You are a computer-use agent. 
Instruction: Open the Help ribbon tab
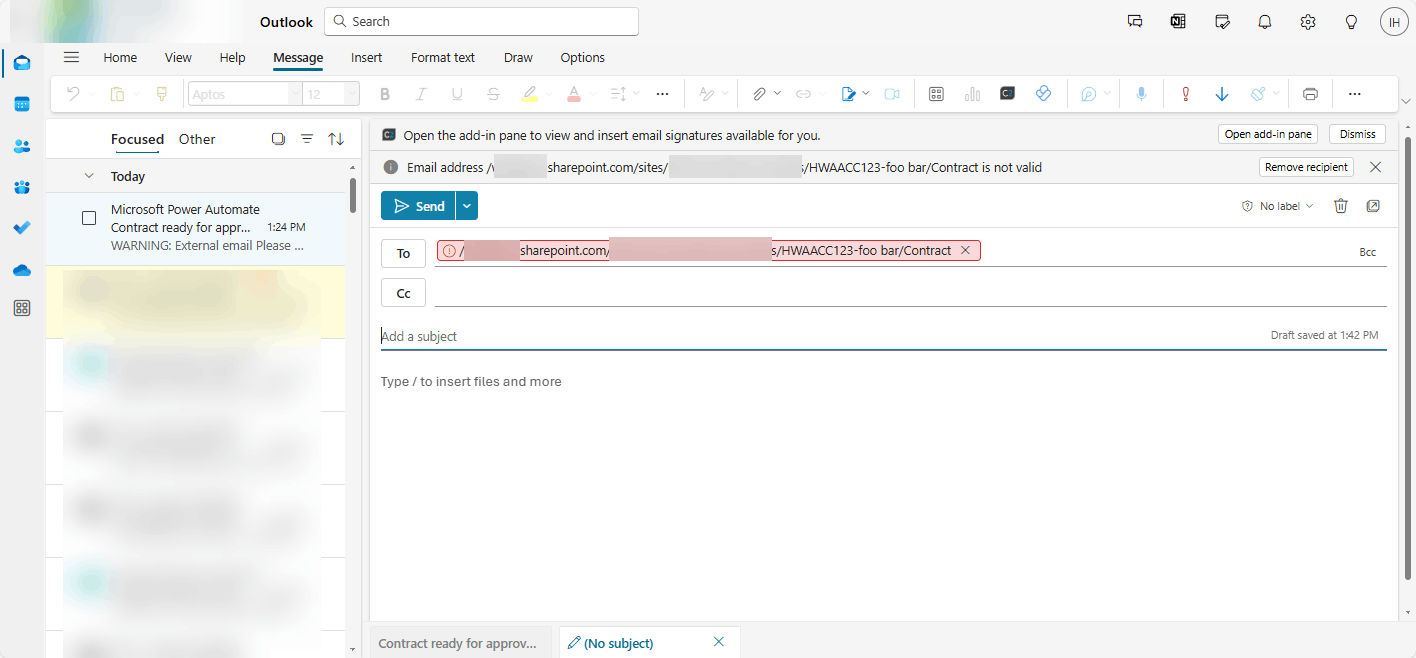232,57
